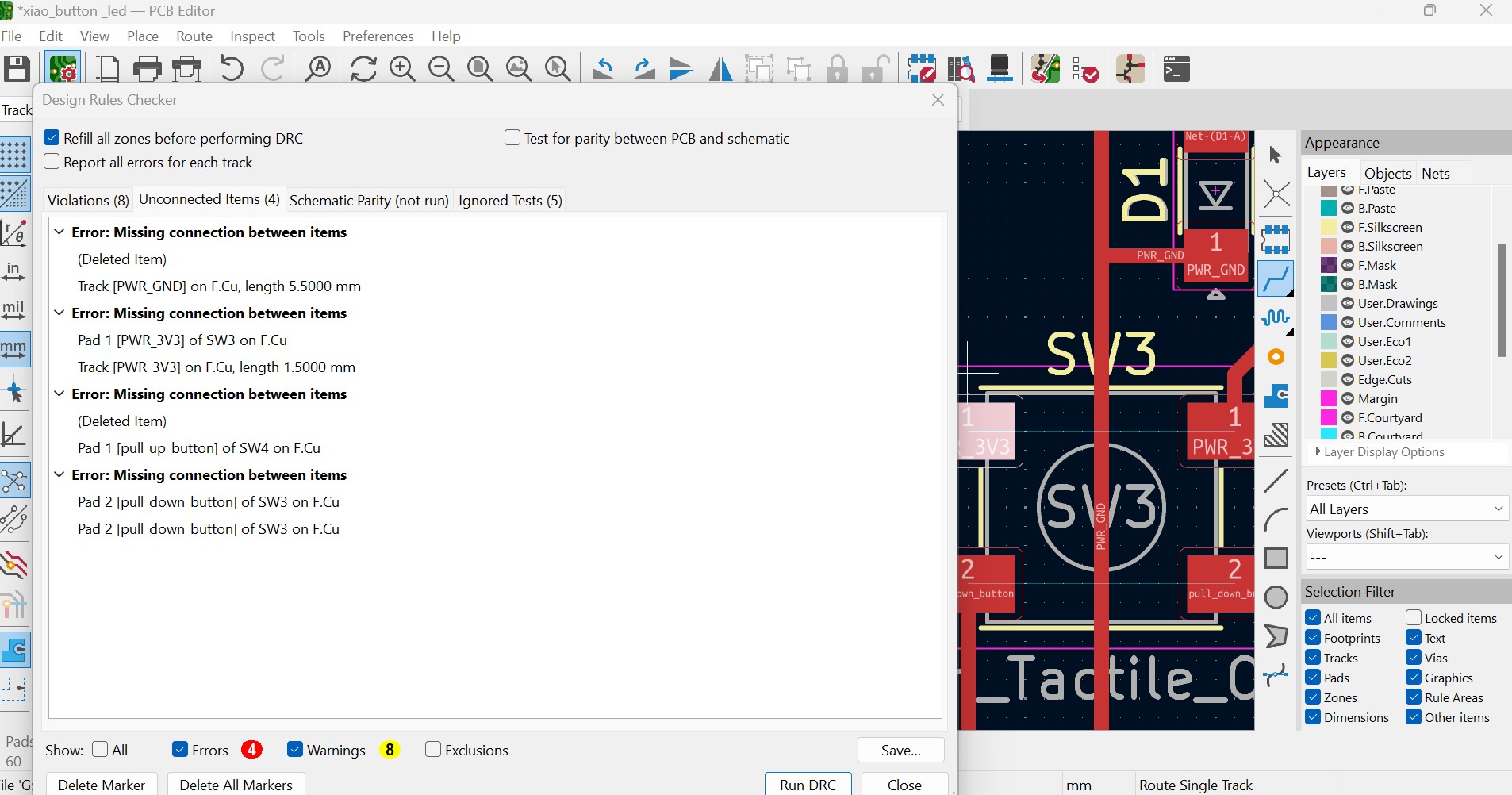This screenshot has height=795, width=1512.
Task: Click the Undo arrow icon
Action: pyautogui.click(x=232, y=69)
